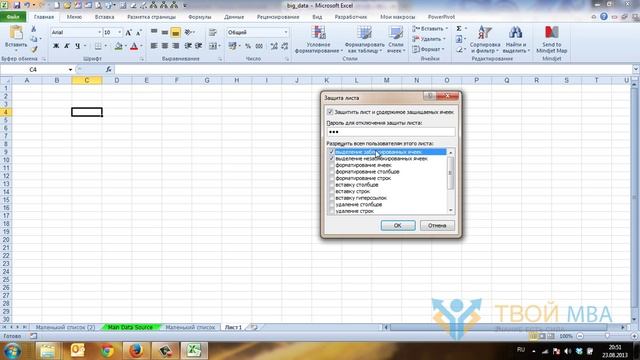Click the password field in protection dialog
The image size is (640, 360).
coord(391,132)
